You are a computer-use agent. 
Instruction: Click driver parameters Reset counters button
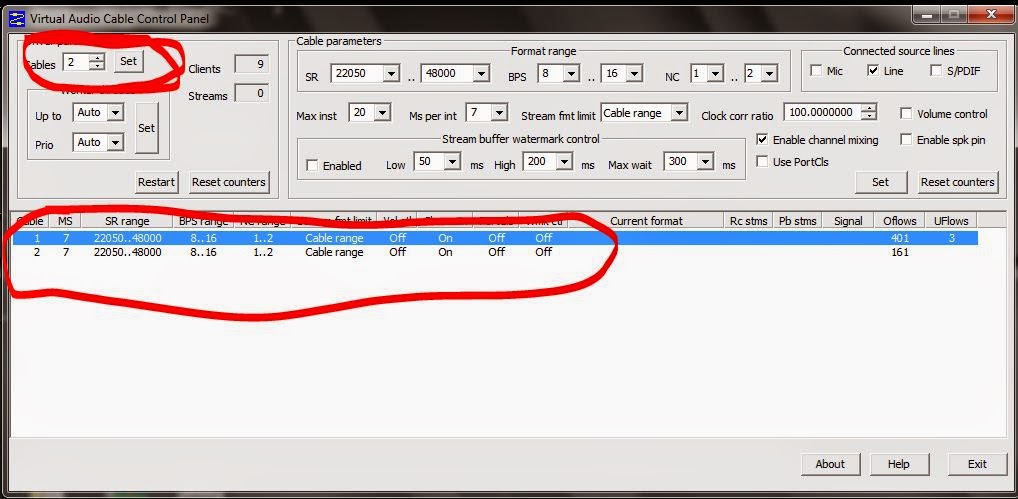point(229,182)
